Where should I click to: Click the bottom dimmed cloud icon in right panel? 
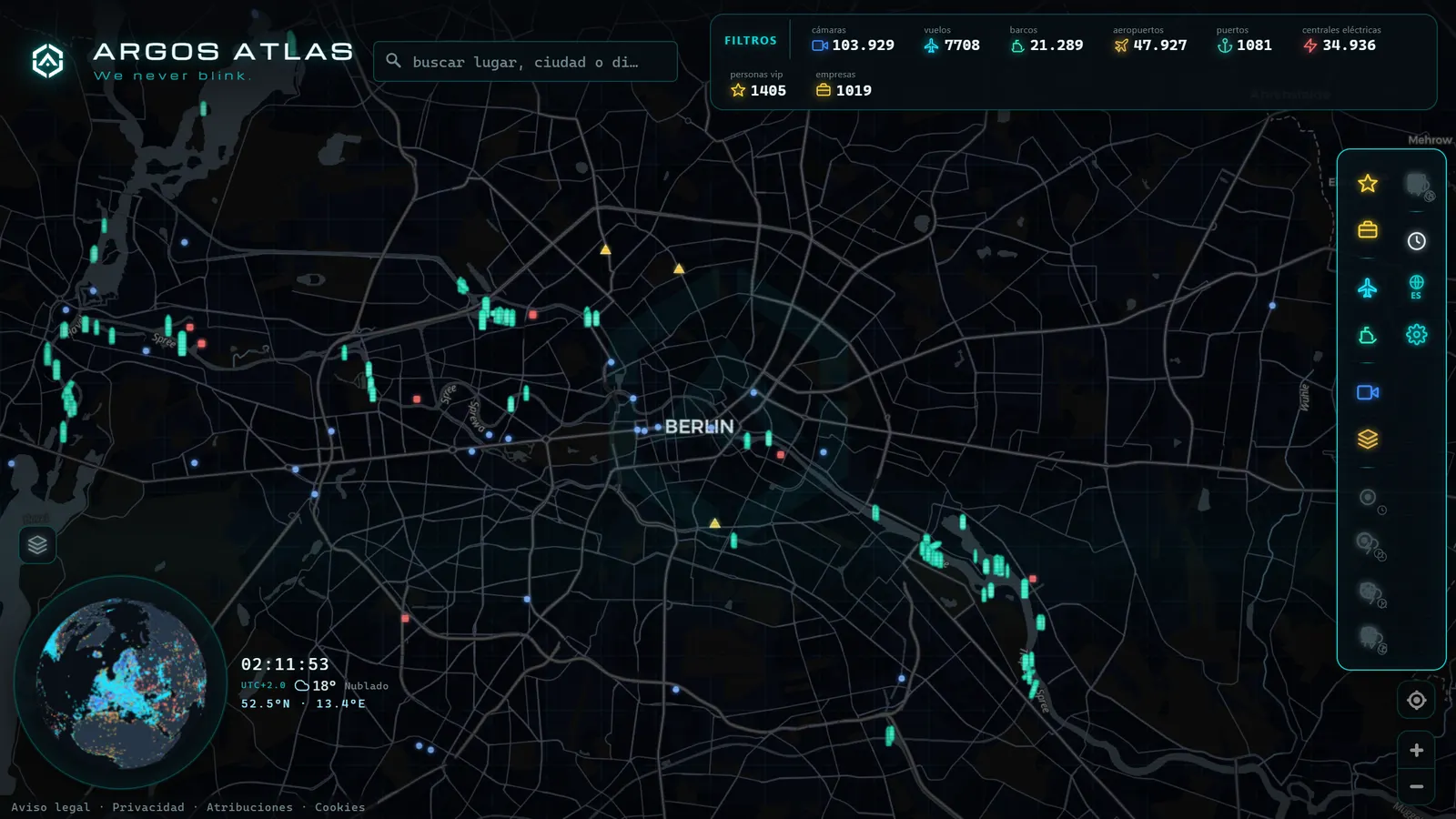click(1371, 638)
